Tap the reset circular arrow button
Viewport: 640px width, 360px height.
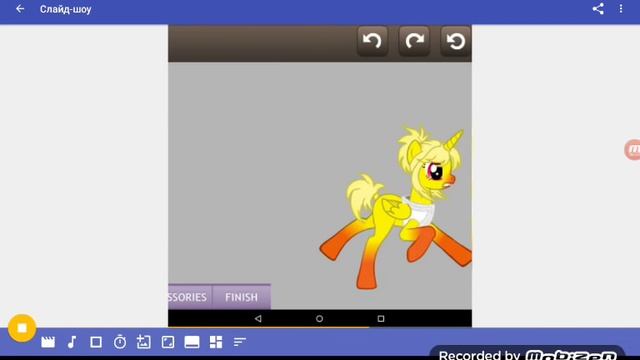tap(456, 41)
